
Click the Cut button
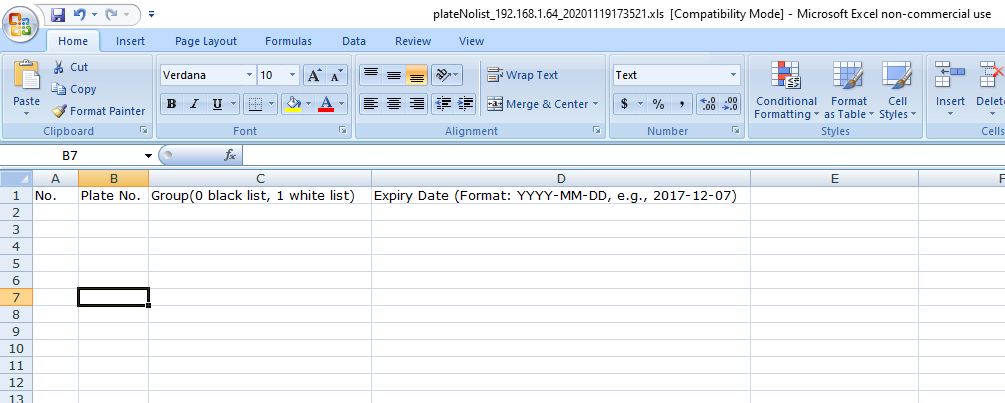coord(70,67)
